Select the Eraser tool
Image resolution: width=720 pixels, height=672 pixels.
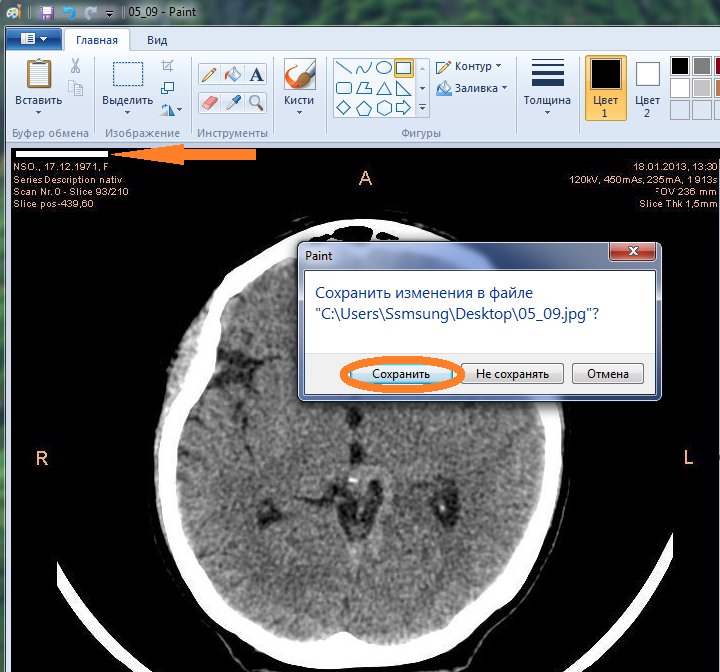click(x=209, y=102)
